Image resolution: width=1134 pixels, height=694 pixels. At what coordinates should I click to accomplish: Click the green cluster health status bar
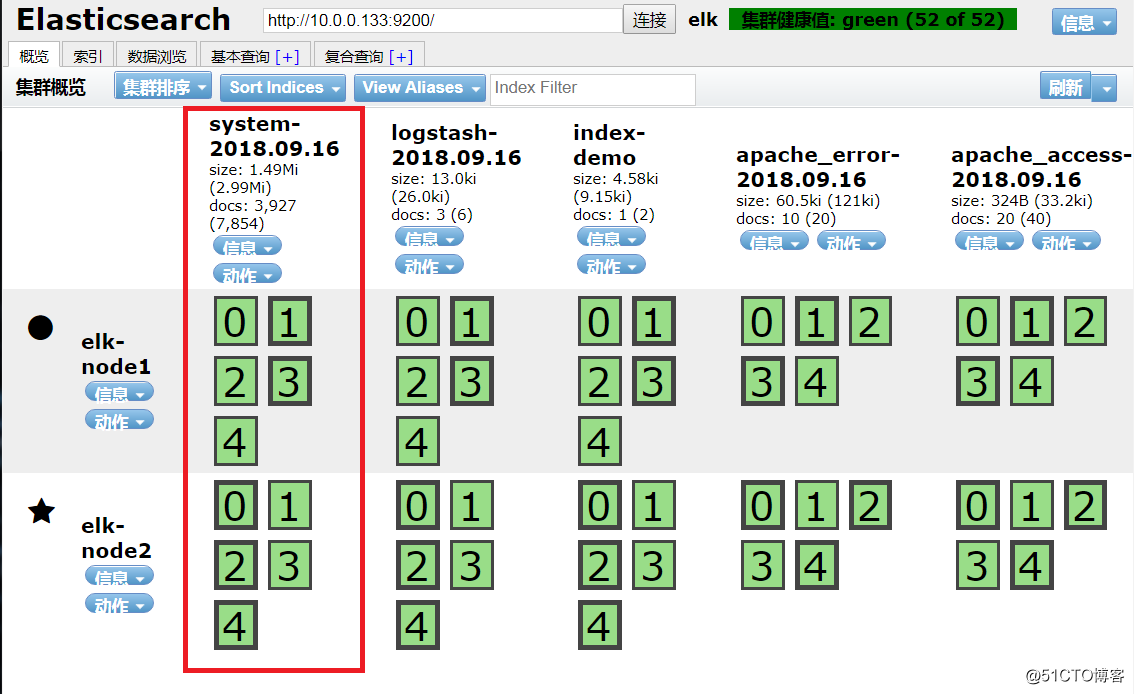[872, 20]
